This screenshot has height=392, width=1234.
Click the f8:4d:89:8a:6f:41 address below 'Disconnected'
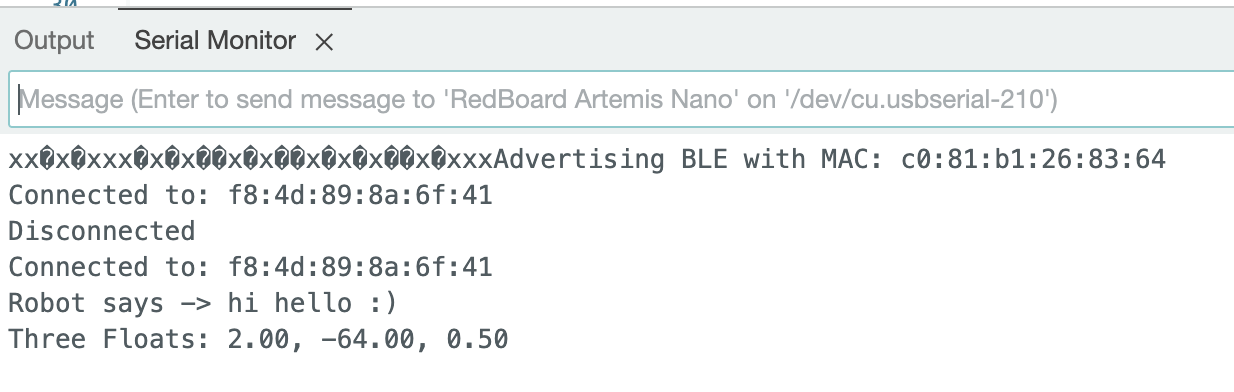tap(361, 267)
